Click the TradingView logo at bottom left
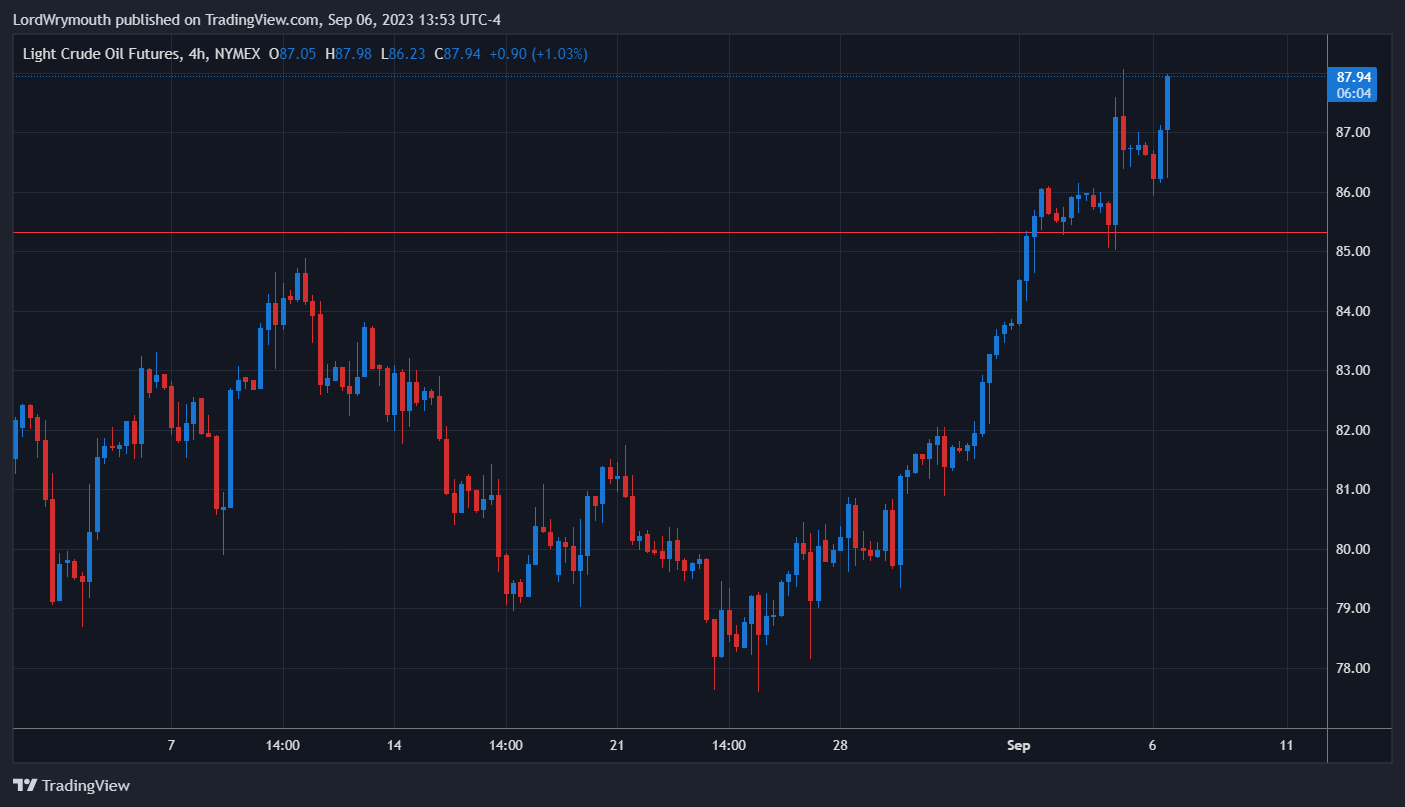 (x=71, y=785)
